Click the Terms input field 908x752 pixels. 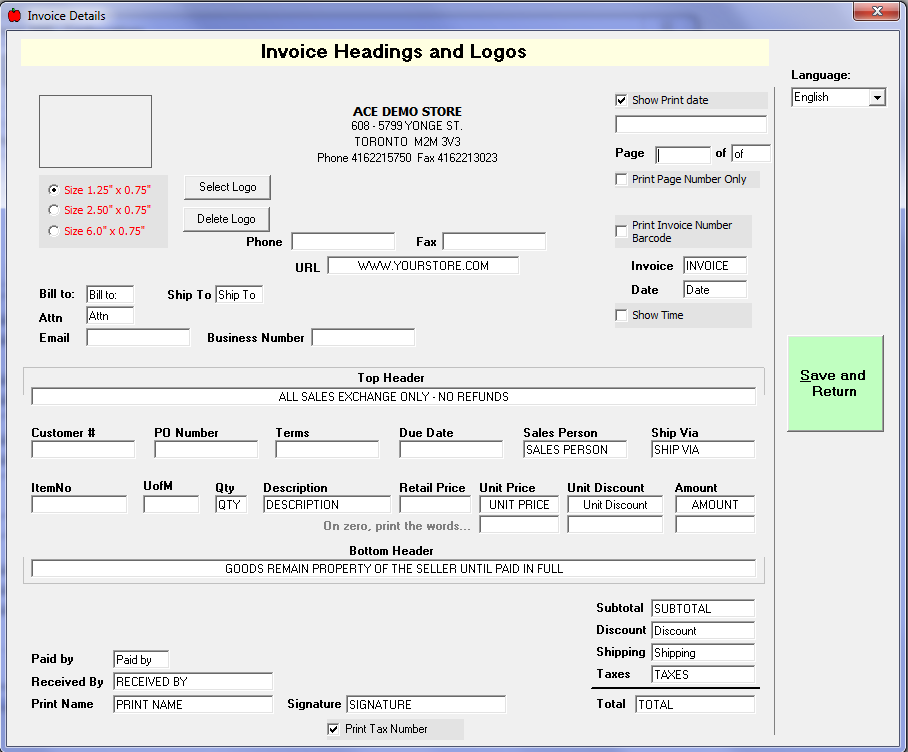point(327,450)
